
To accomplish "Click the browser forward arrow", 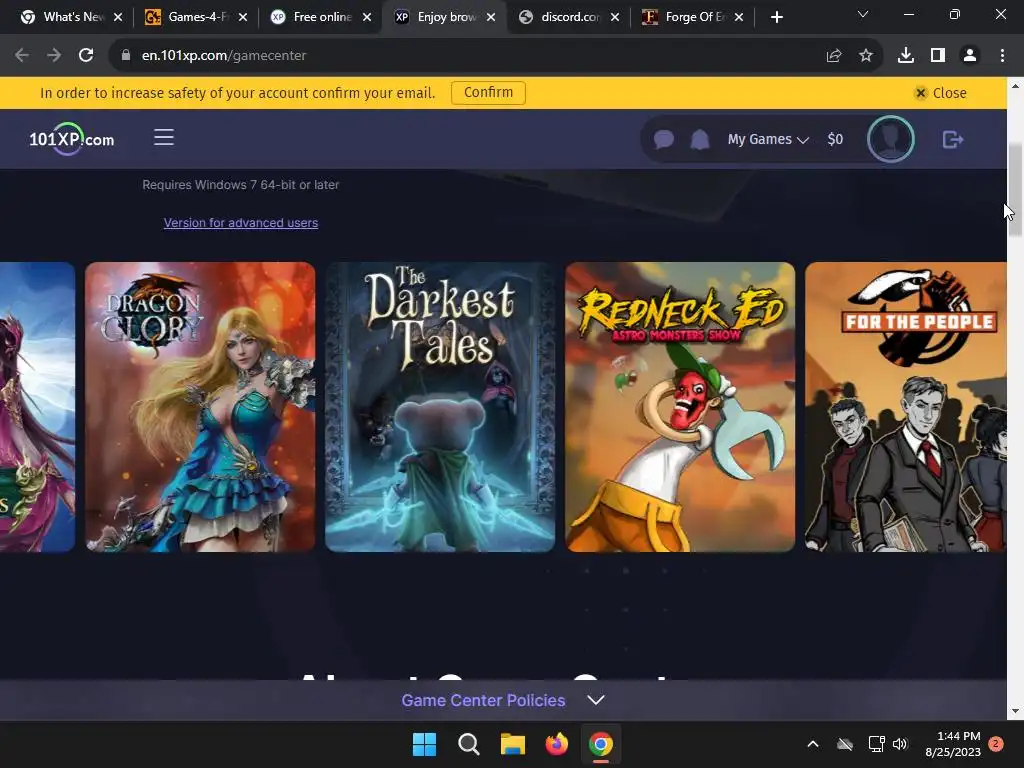I will point(54,56).
